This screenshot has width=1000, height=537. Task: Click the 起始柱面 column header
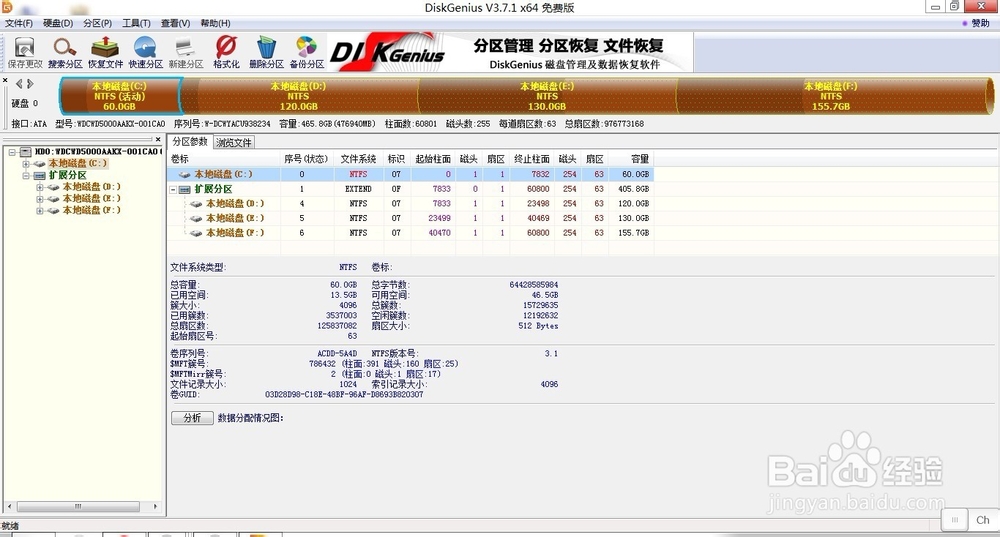[433, 159]
